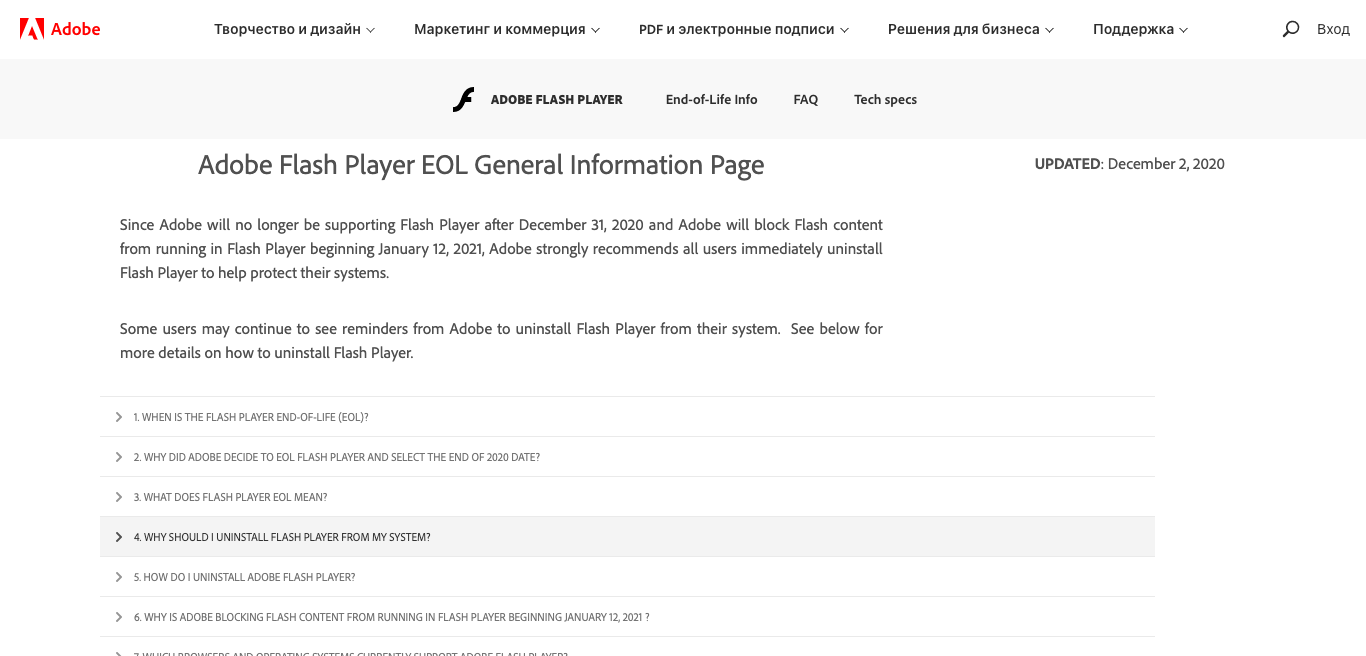
Task: Expand question 1 about Flash Player end-of-life date
Action: click(251, 417)
